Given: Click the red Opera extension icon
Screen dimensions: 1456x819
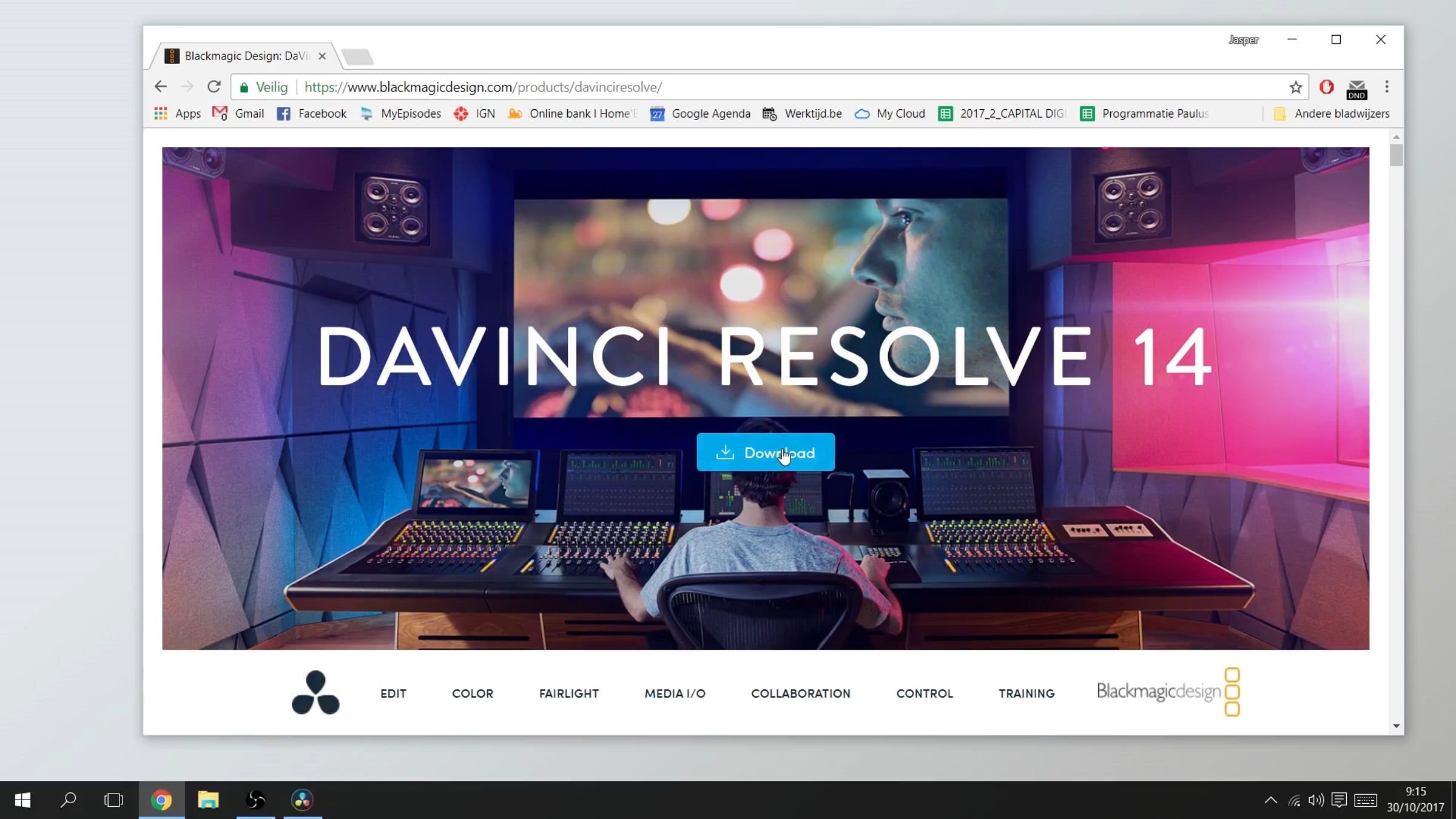Looking at the screenshot, I should (1326, 87).
